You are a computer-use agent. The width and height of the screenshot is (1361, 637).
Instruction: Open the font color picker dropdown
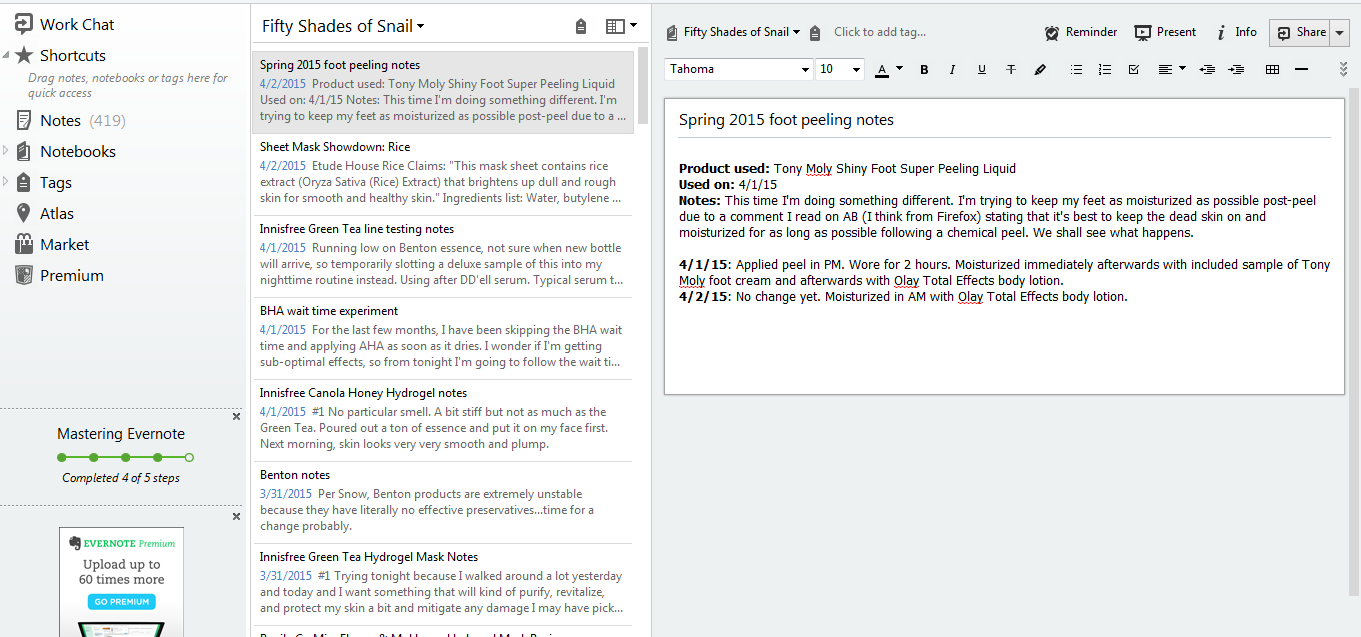899,69
